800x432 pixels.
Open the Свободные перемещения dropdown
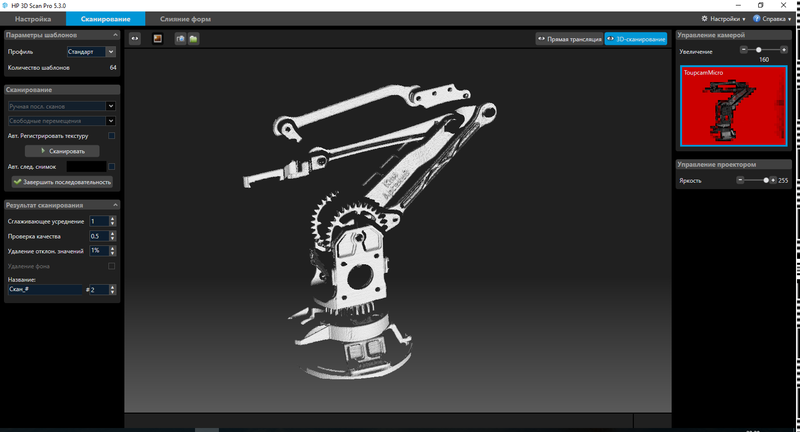[61, 120]
